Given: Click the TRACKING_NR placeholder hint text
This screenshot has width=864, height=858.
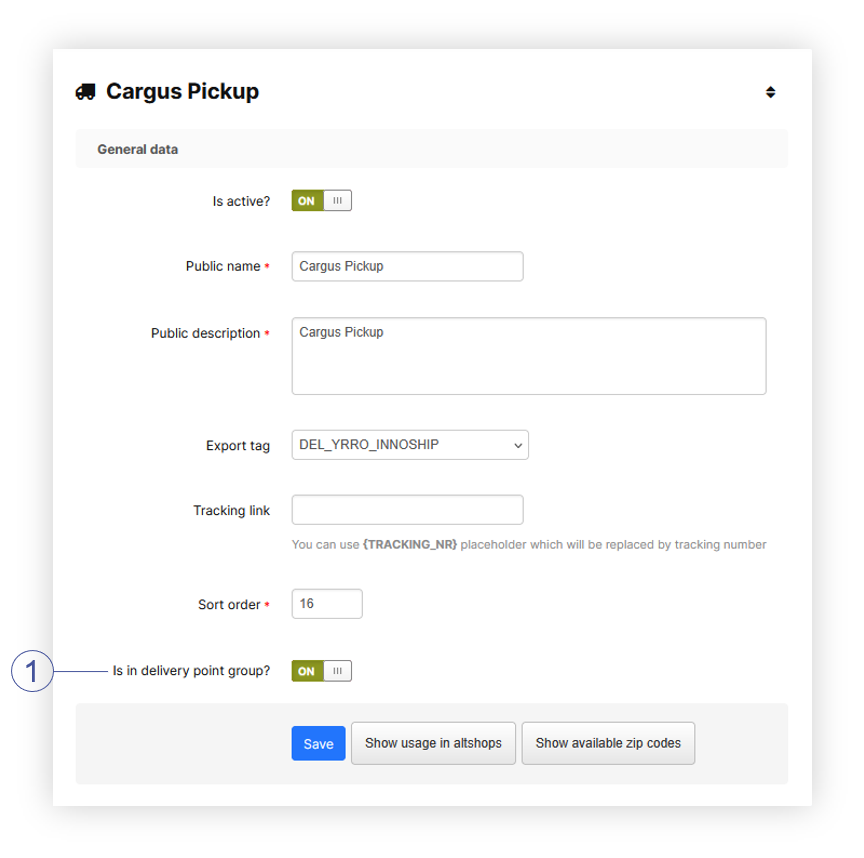Looking at the screenshot, I should pos(410,545).
